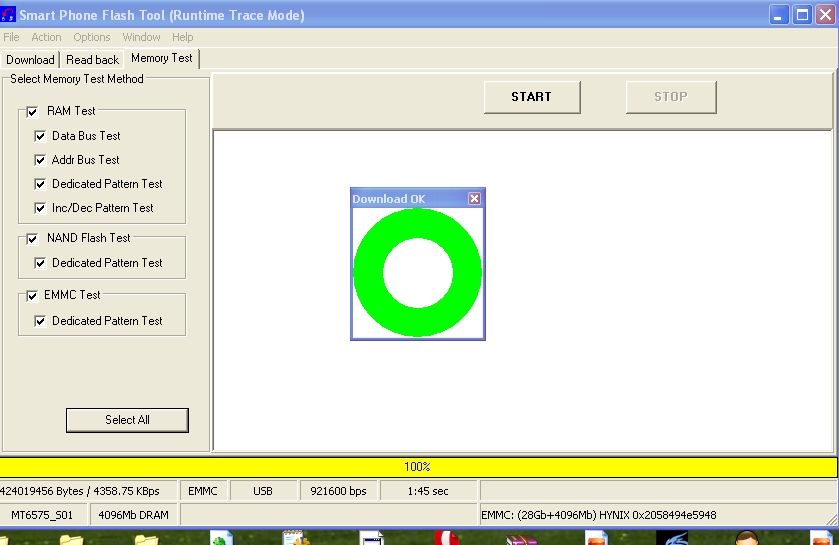Click the Smart Phone Flash Tool title icon
Viewport: 839px width, 545px height.
tap(9, 15)
